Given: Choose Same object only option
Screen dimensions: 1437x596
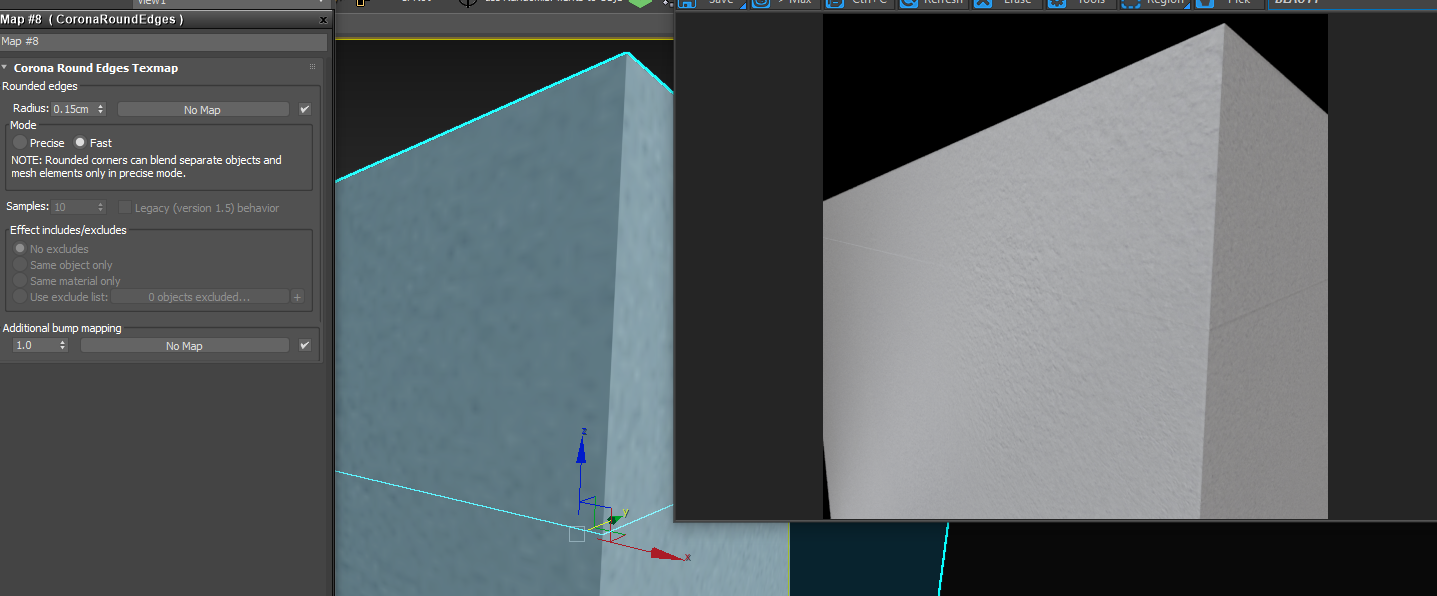Looking at the screenshot, I should pyautogui.click(x=20, y=265).
